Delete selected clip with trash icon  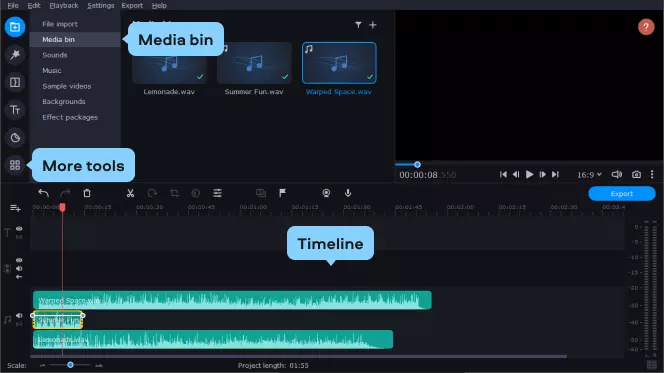tap(87, 193)
